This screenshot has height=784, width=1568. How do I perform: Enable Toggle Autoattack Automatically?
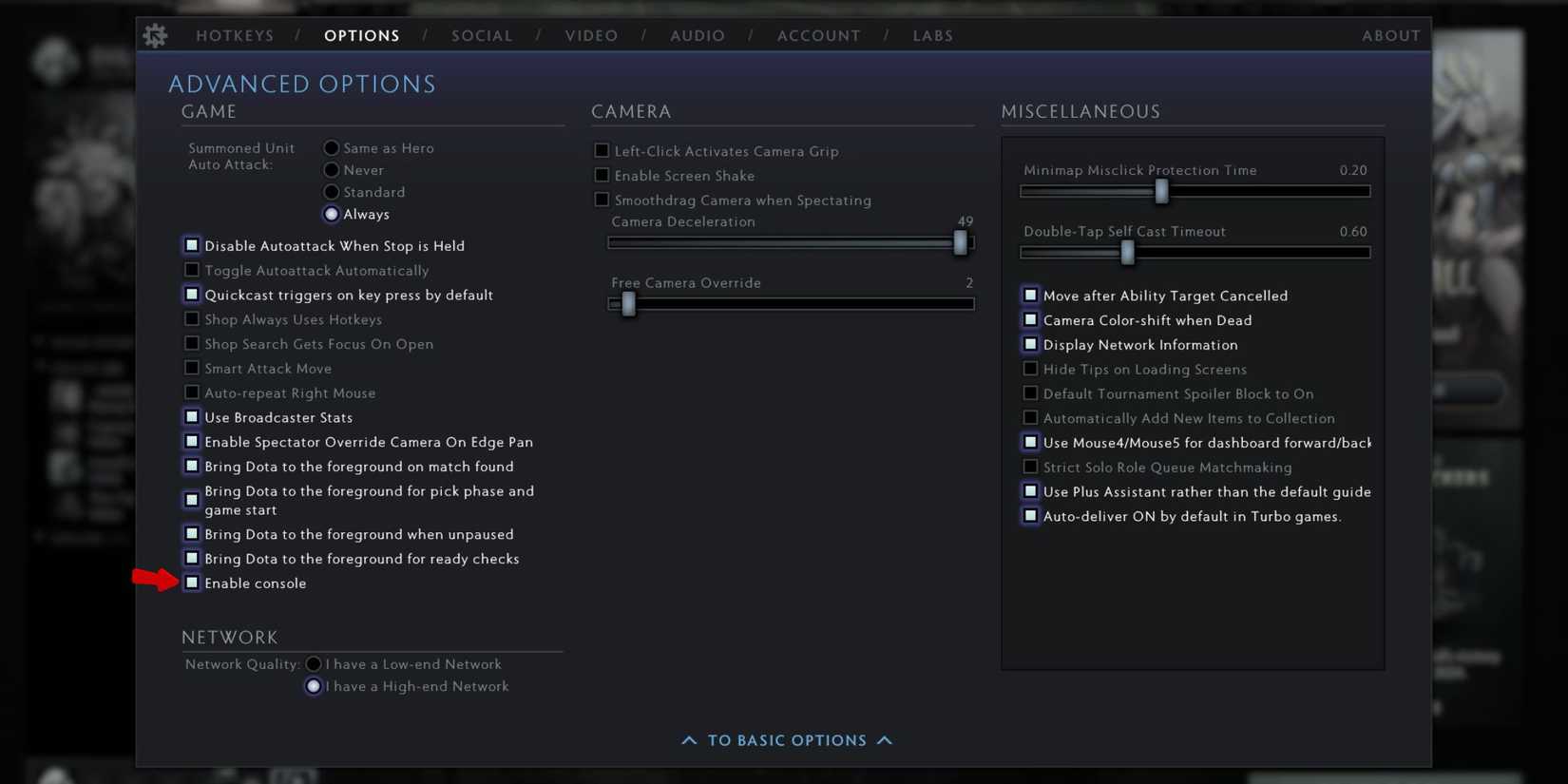pyautogui.click(x=192, y=270)
